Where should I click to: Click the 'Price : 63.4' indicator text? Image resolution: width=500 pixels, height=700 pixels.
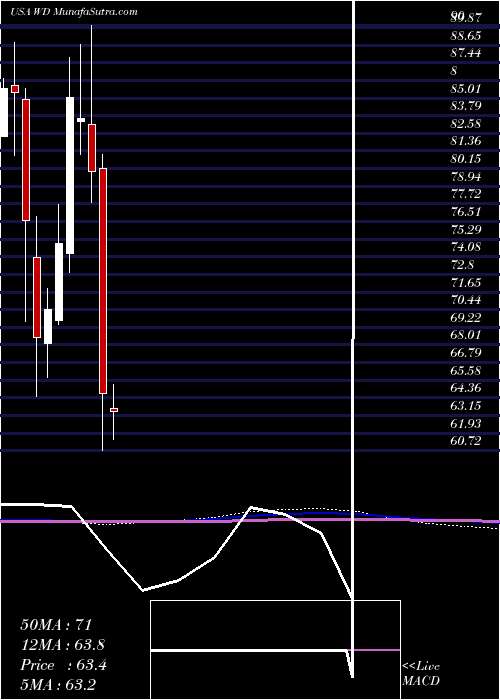(x=64, y=665)
